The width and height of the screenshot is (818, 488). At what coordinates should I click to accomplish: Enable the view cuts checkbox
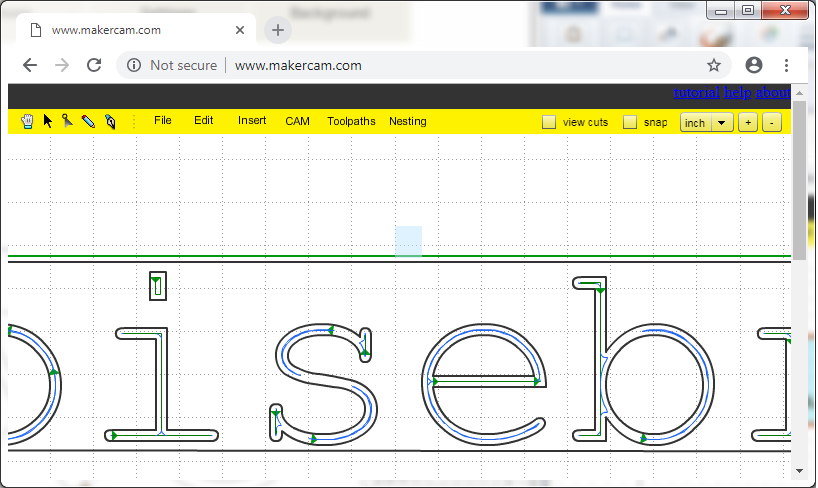pyautogui.click(x=549, y=123)
